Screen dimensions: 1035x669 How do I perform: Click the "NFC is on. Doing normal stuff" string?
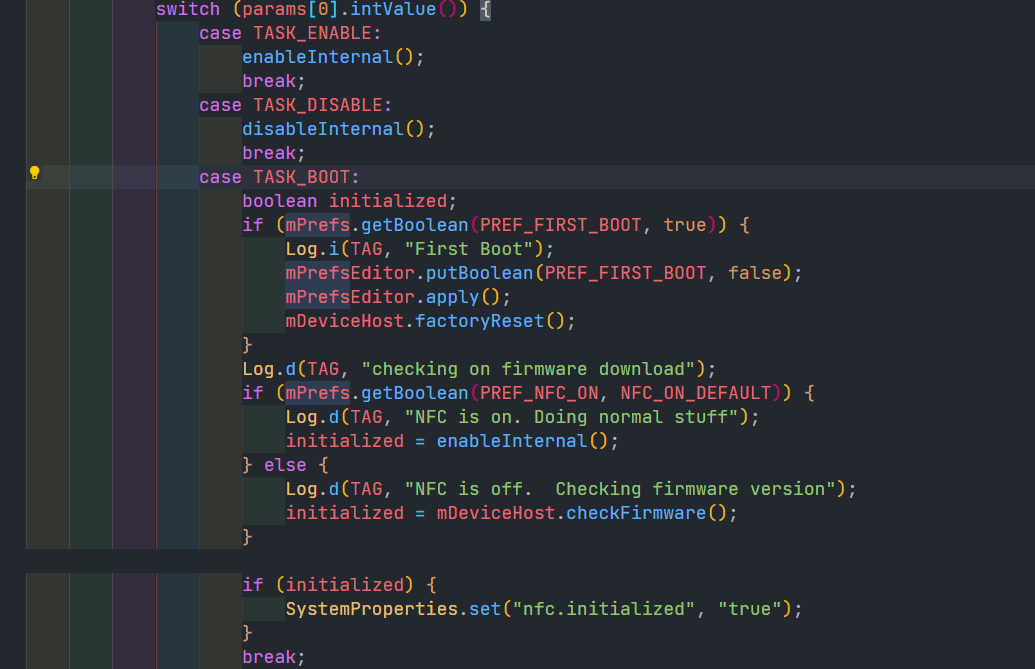pos(576,417)
